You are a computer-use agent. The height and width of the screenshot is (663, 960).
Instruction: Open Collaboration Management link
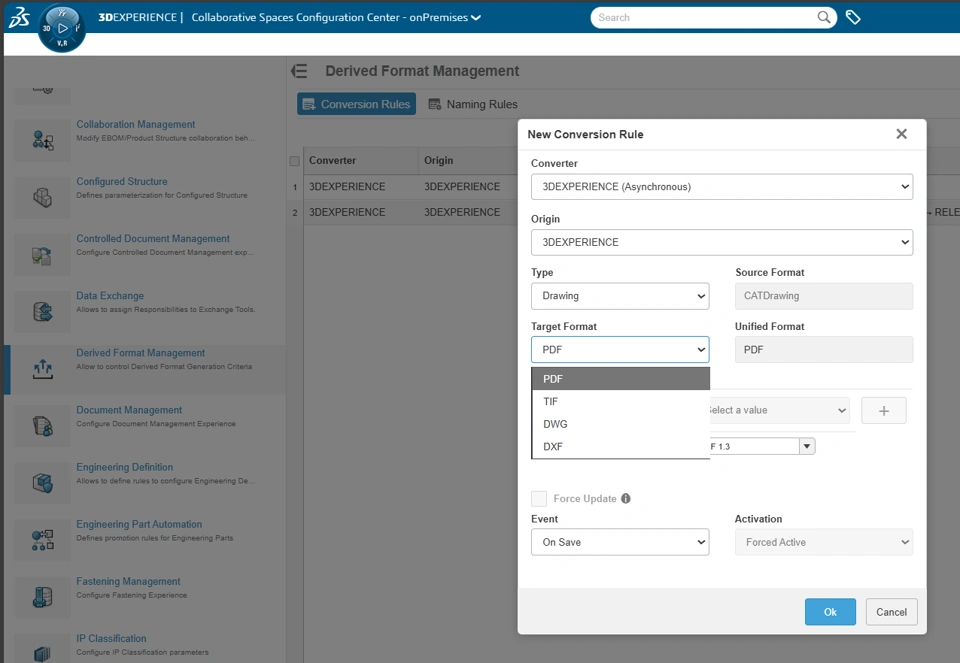(x=135, y=124)
